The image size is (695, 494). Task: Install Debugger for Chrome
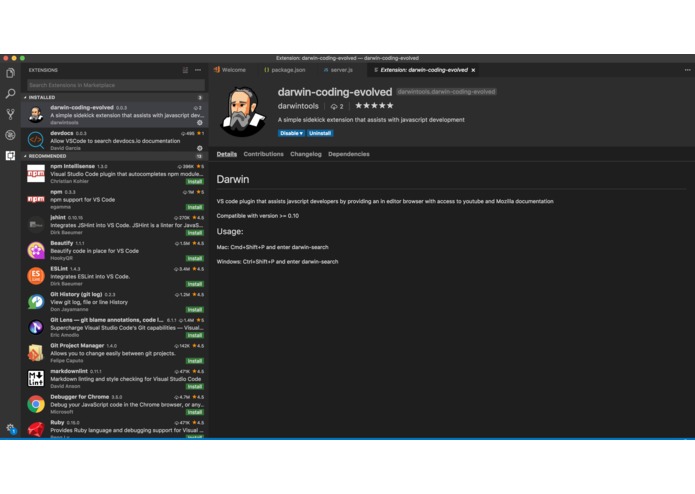[x=195, y=412]
